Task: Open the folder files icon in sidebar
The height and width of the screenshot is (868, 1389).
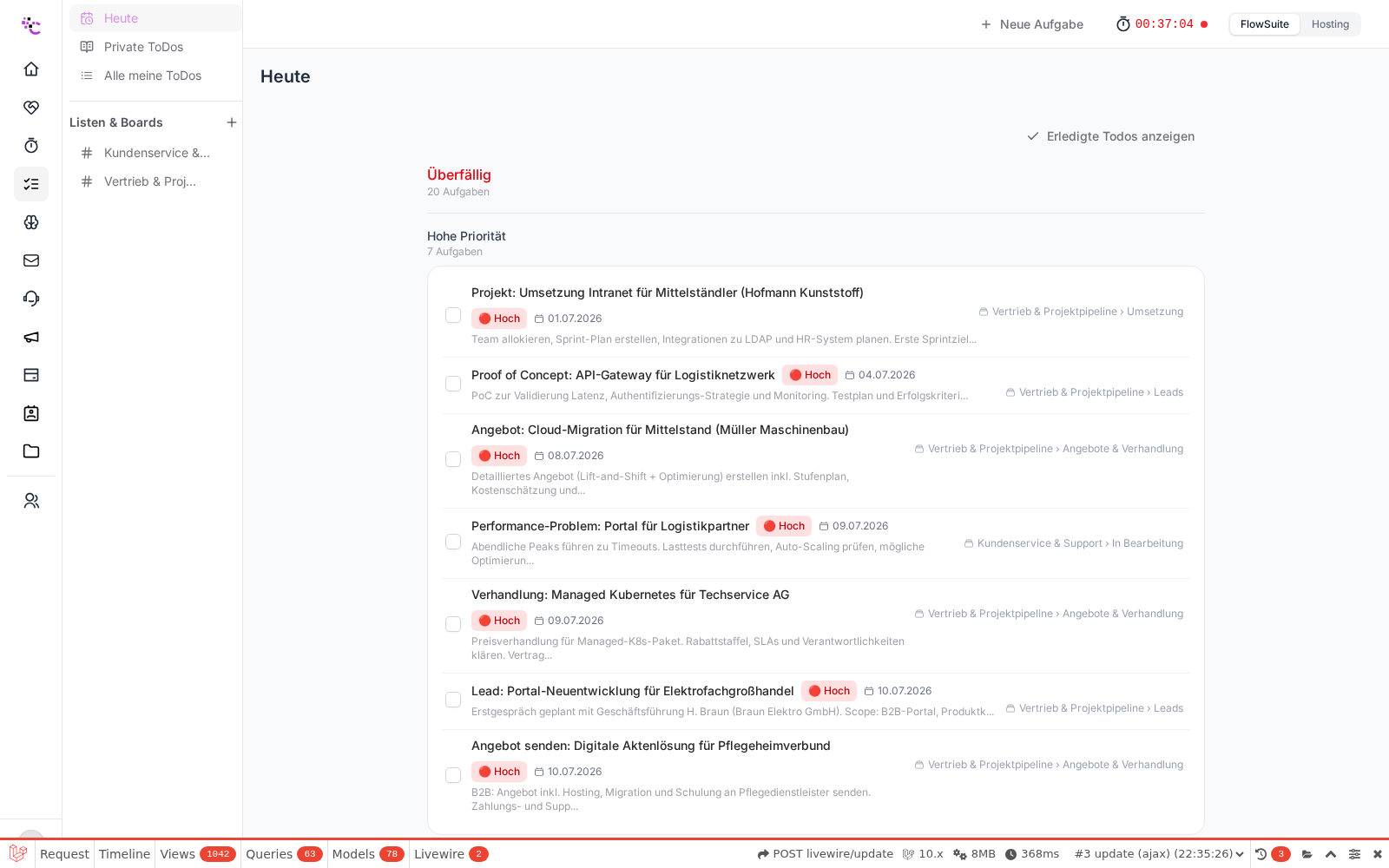Action: tap(31, 451)
